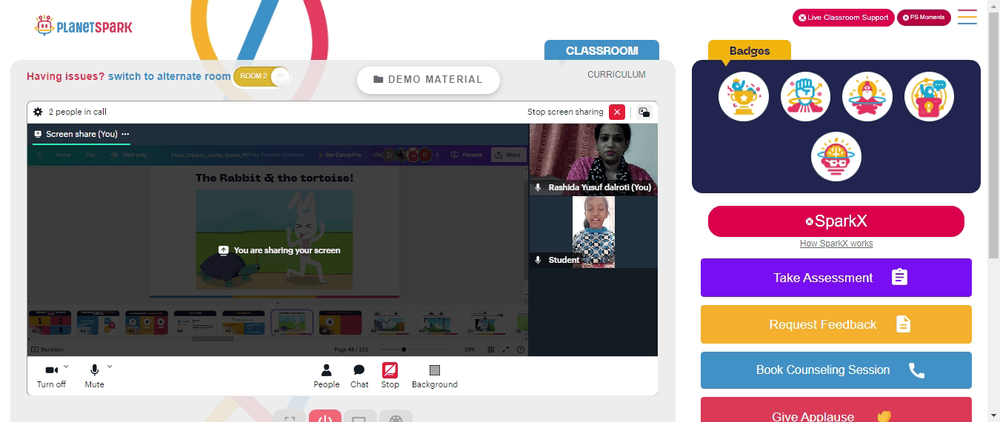Open Home in shared Canva
The image size is (1000, 422).
pyautogui.click(x=63, y=155)
